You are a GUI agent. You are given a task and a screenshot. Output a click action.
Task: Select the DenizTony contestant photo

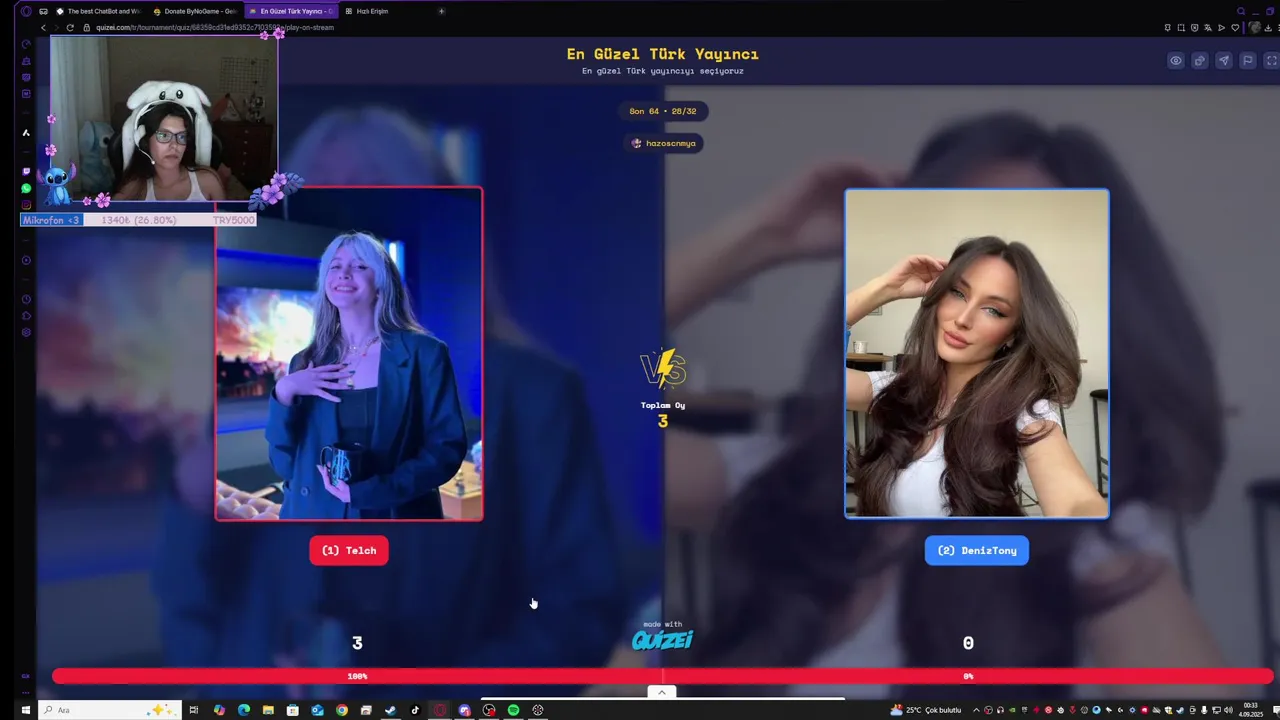click(977, 353)
